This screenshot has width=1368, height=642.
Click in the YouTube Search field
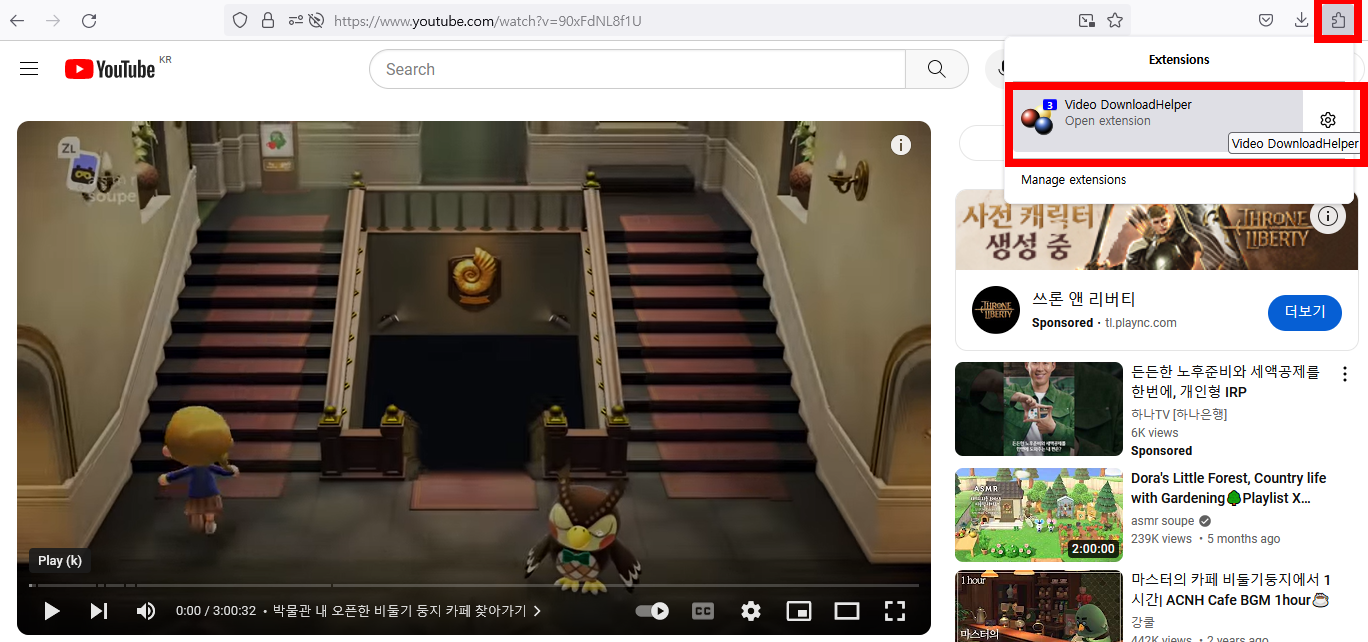pyautogui.click(x=637, y=69)
